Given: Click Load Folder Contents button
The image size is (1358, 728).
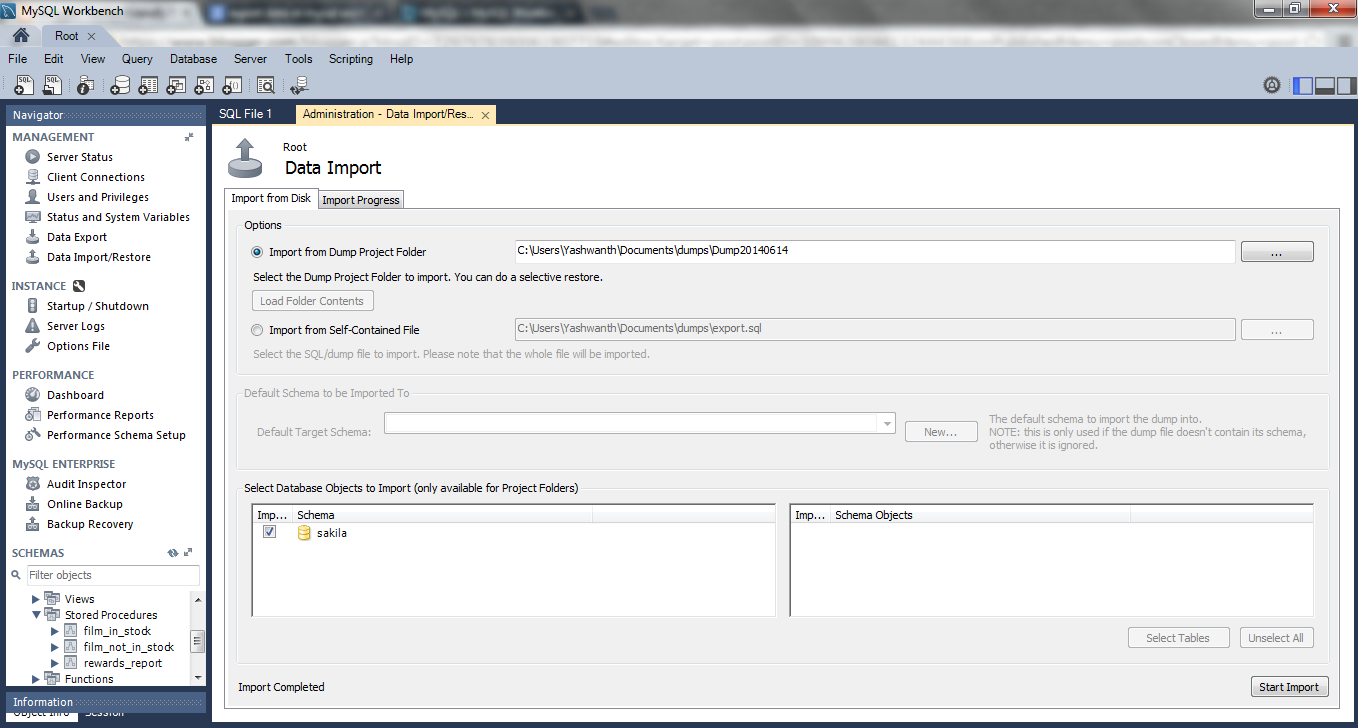Looking at the screenshot, I should point(312,300).
